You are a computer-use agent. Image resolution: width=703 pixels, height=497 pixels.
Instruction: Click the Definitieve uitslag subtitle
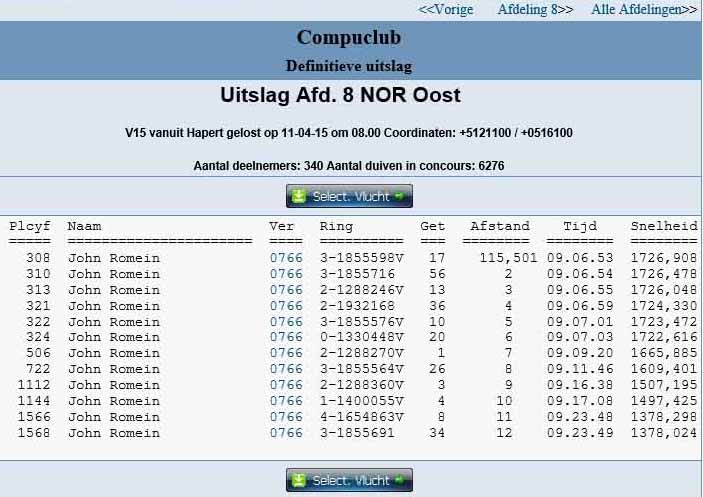point(349,66)
